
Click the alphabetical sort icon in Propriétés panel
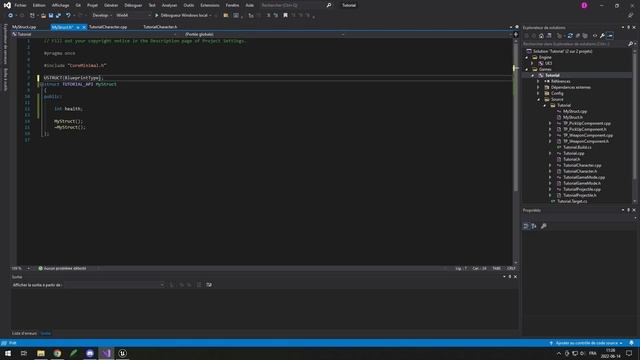[534, 226]
